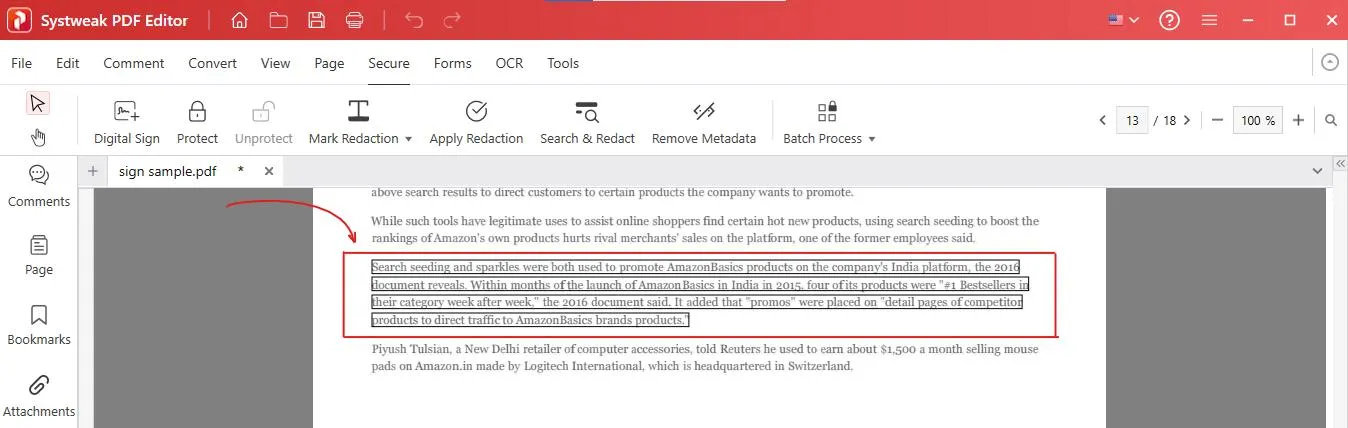Viewport: 1348px width, 428px height.
Task: Go to the next page arrow
Action: tap(1187, 120)
